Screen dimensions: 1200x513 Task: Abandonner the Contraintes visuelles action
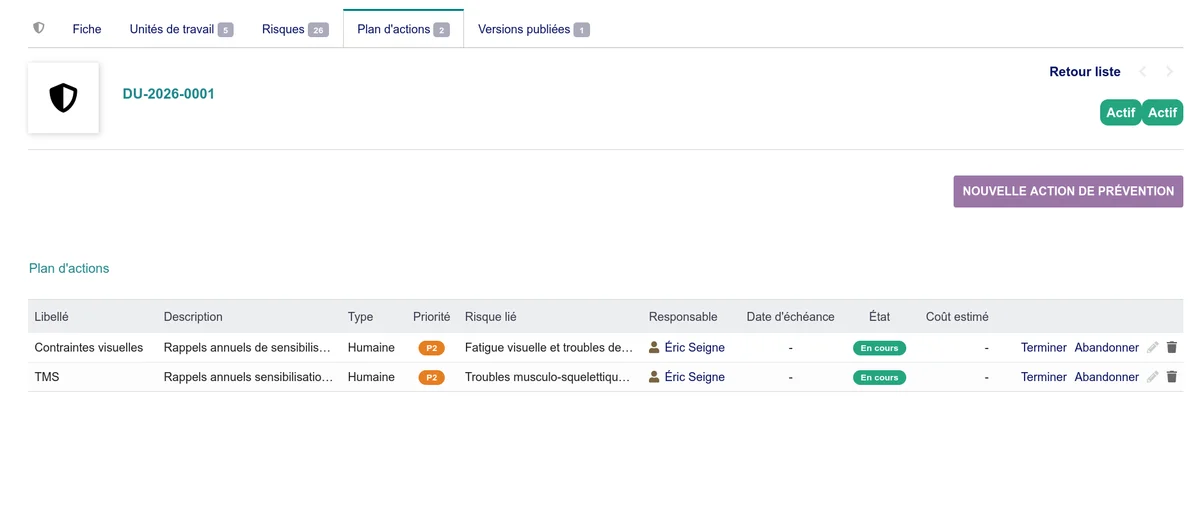click(1107, 348)
